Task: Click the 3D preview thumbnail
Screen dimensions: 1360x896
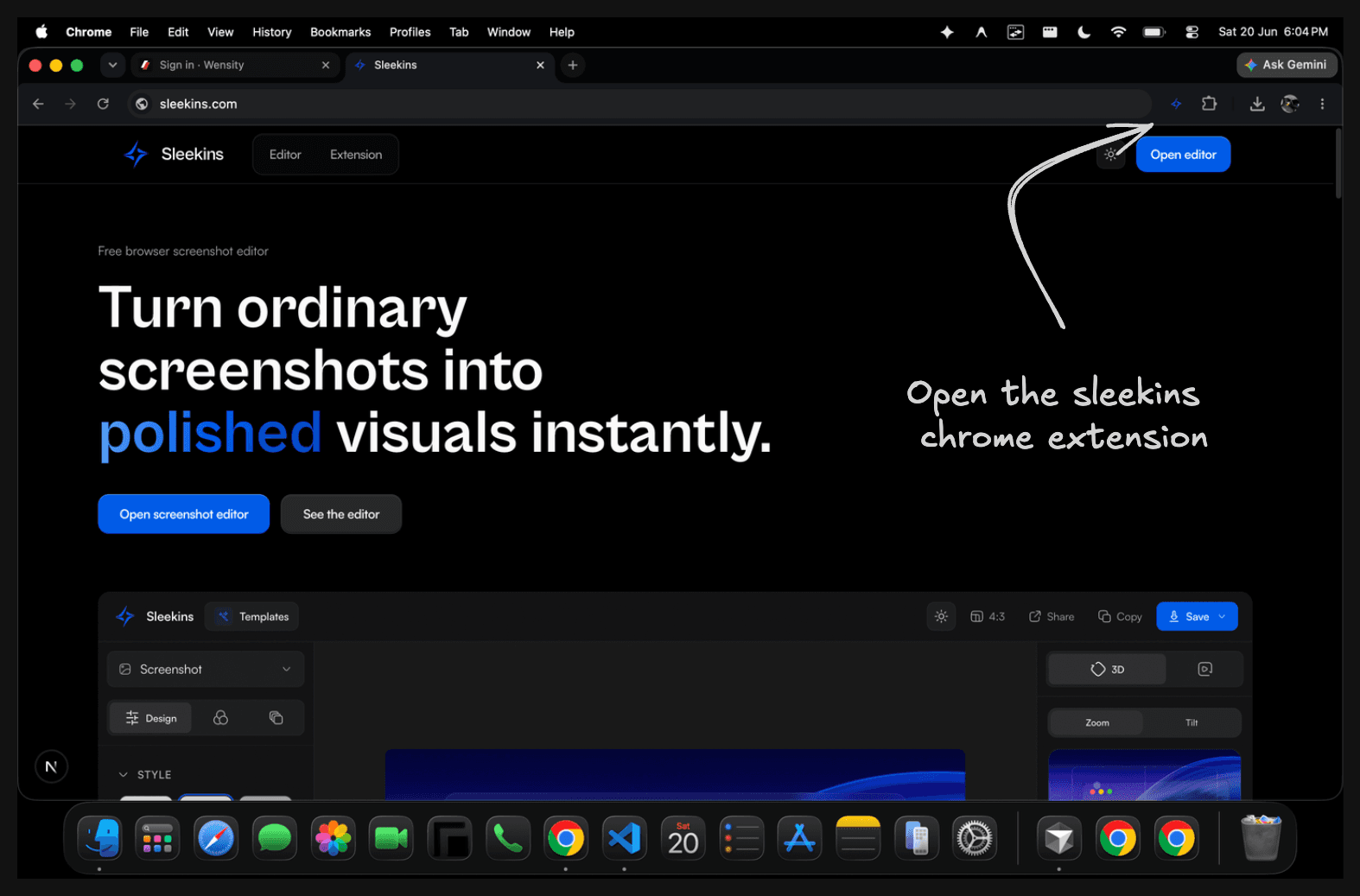Action: pos(1144,774)
